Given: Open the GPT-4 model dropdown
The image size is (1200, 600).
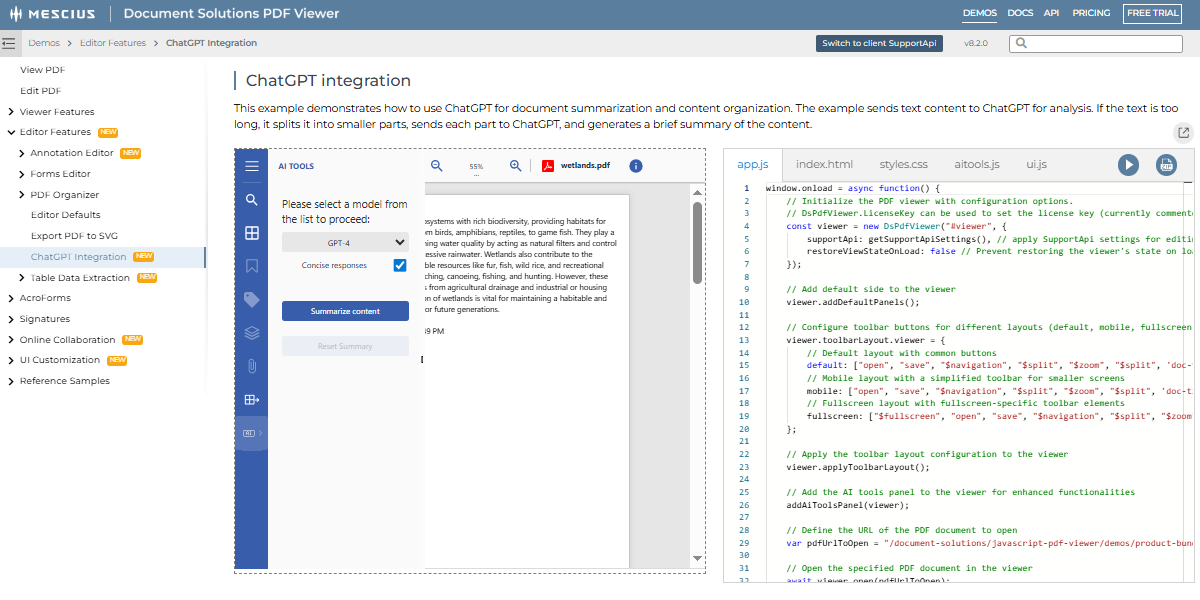Looking at the screenshot, I should [345, 242].
